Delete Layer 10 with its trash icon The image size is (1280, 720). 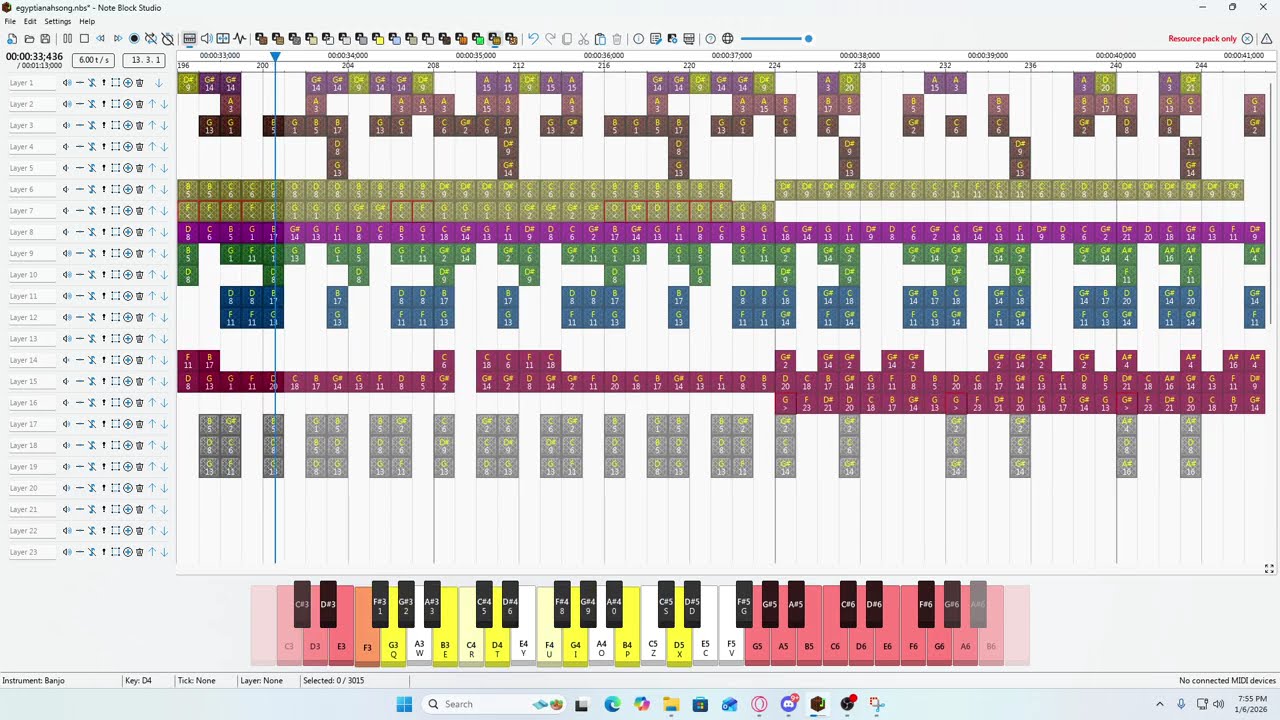[x=139, y=275]
